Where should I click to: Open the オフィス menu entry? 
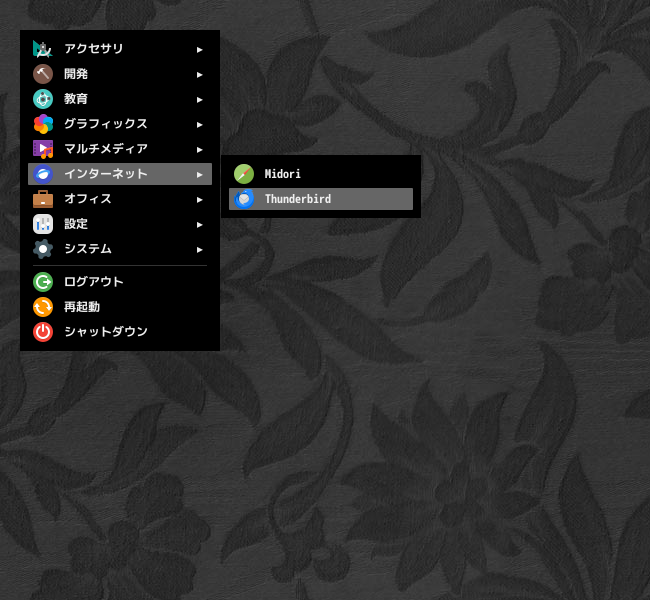pyautogui.click(x=120, y=199)
